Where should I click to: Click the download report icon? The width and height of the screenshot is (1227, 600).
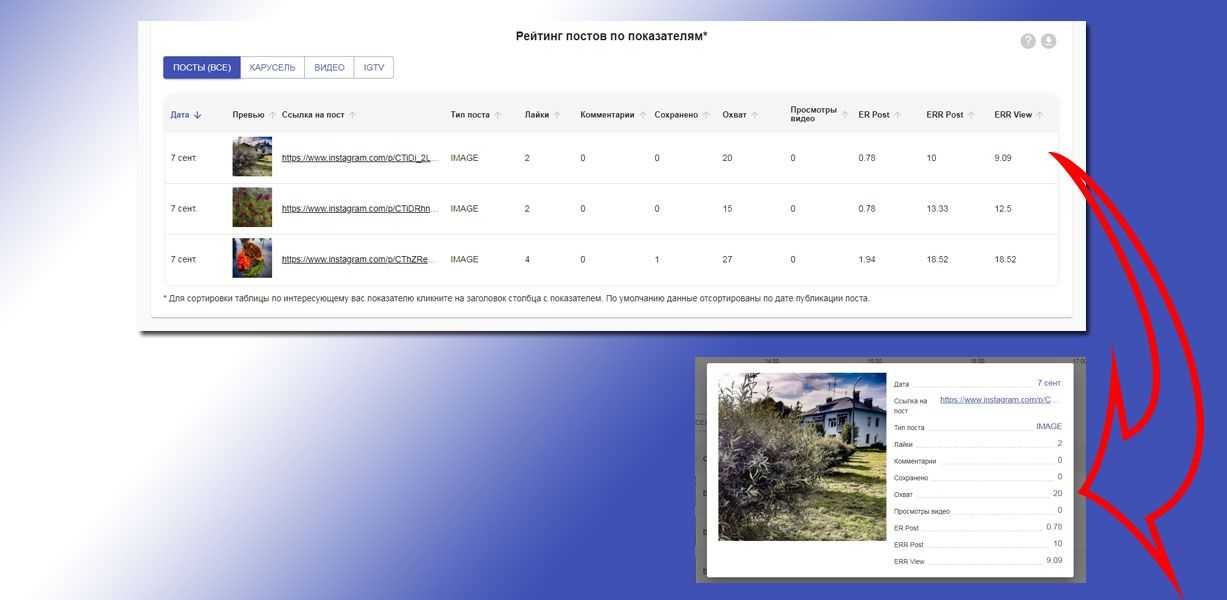(1048, 41)
